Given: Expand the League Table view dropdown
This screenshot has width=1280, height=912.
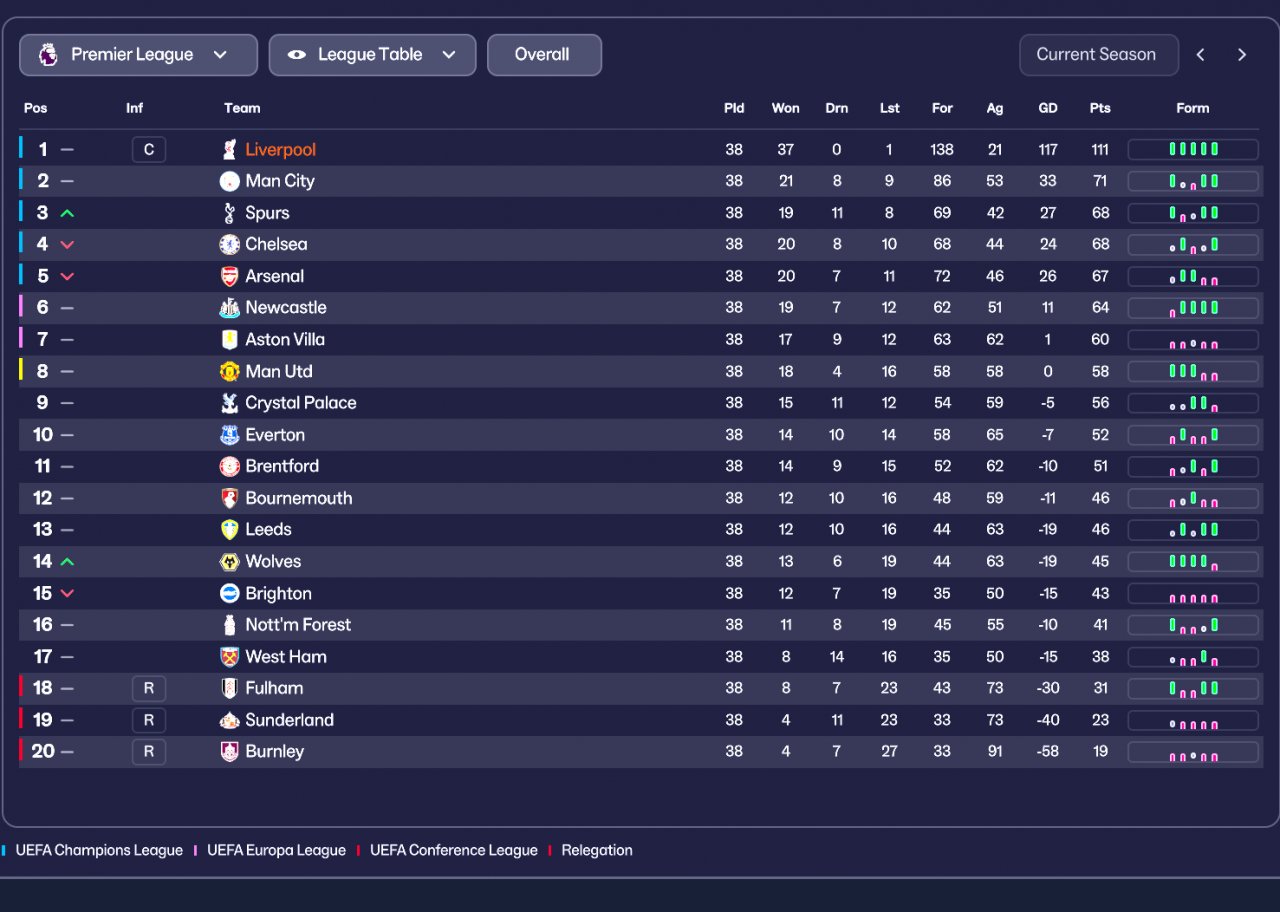Looking at the screenshot, I should [372, 55].
